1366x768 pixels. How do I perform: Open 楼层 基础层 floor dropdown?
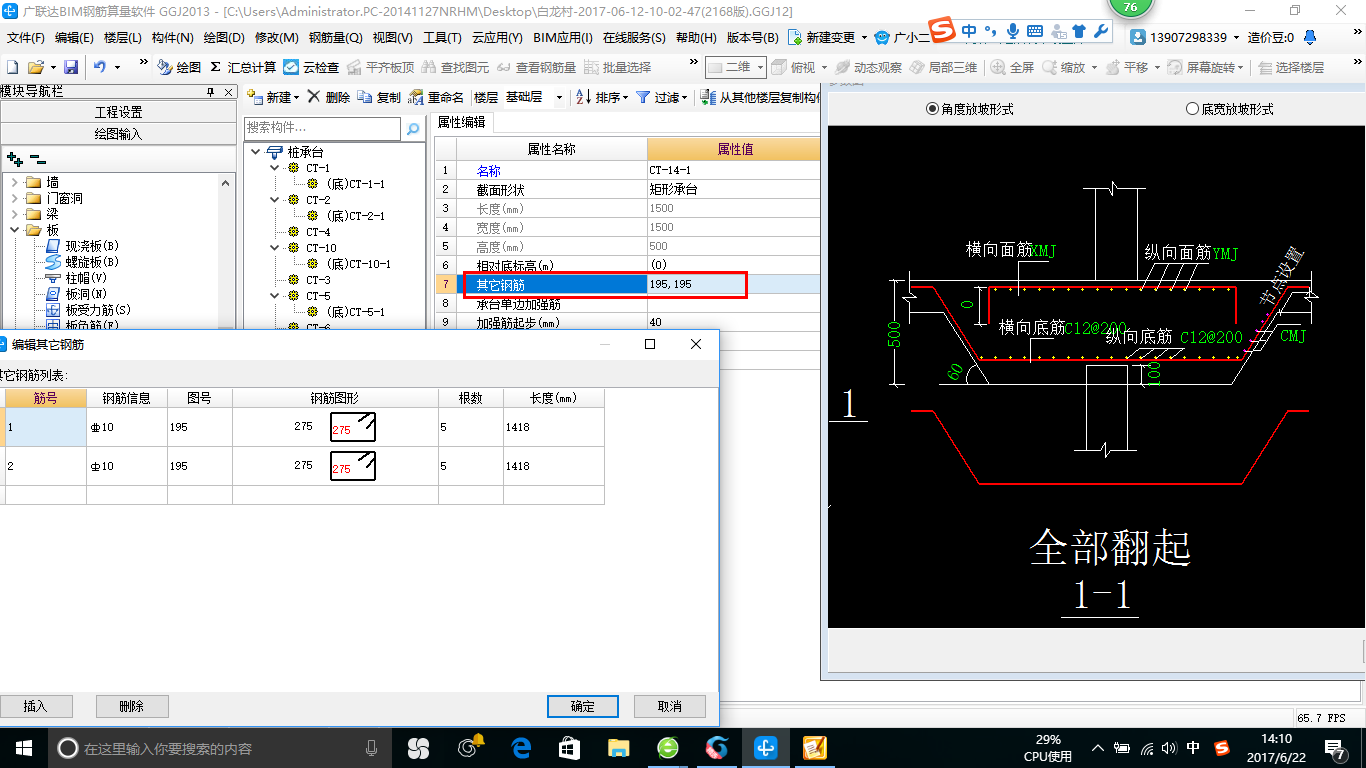[x=559, y=98]
